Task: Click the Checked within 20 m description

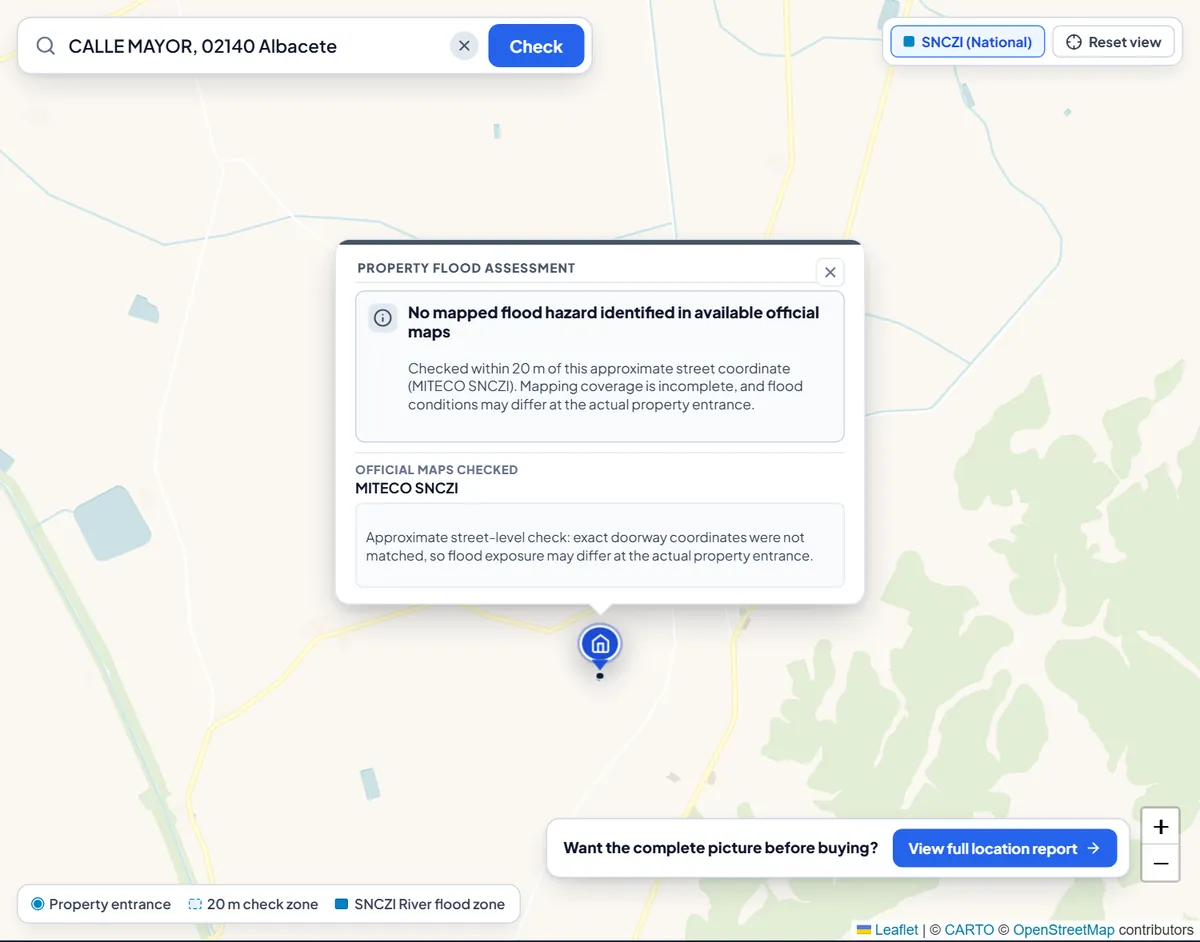Action: pyautogui.click(x=605, y=386)
